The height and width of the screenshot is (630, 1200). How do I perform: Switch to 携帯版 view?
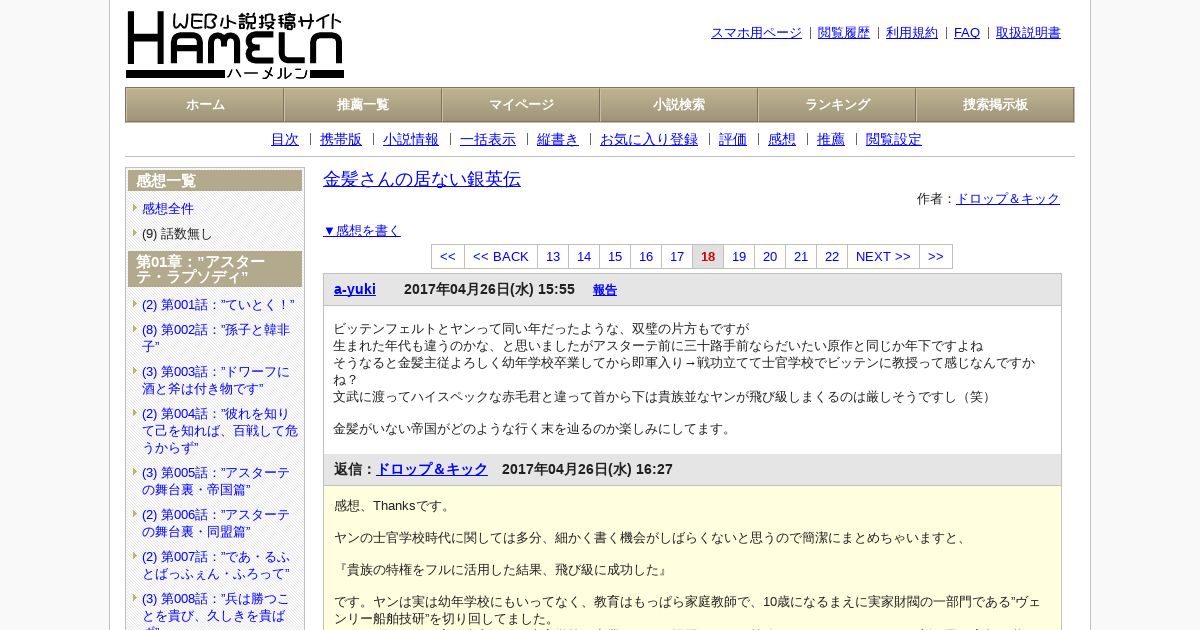pyautogui.click(x=341, y=139)
